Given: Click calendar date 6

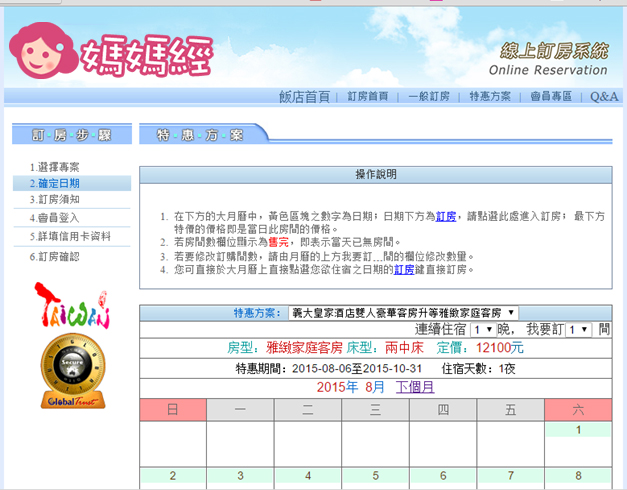Looking at the screenshot, I should [x=443, y=476].
